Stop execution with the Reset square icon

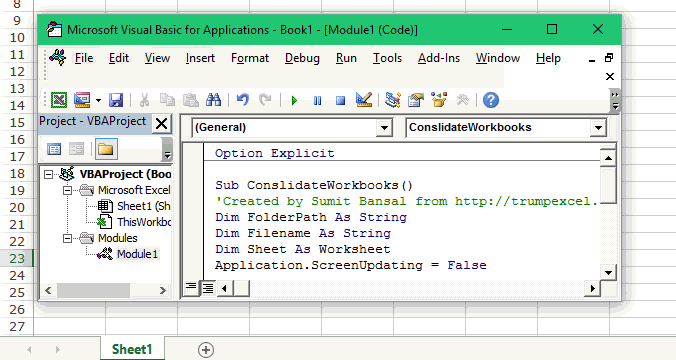point(341,101)
